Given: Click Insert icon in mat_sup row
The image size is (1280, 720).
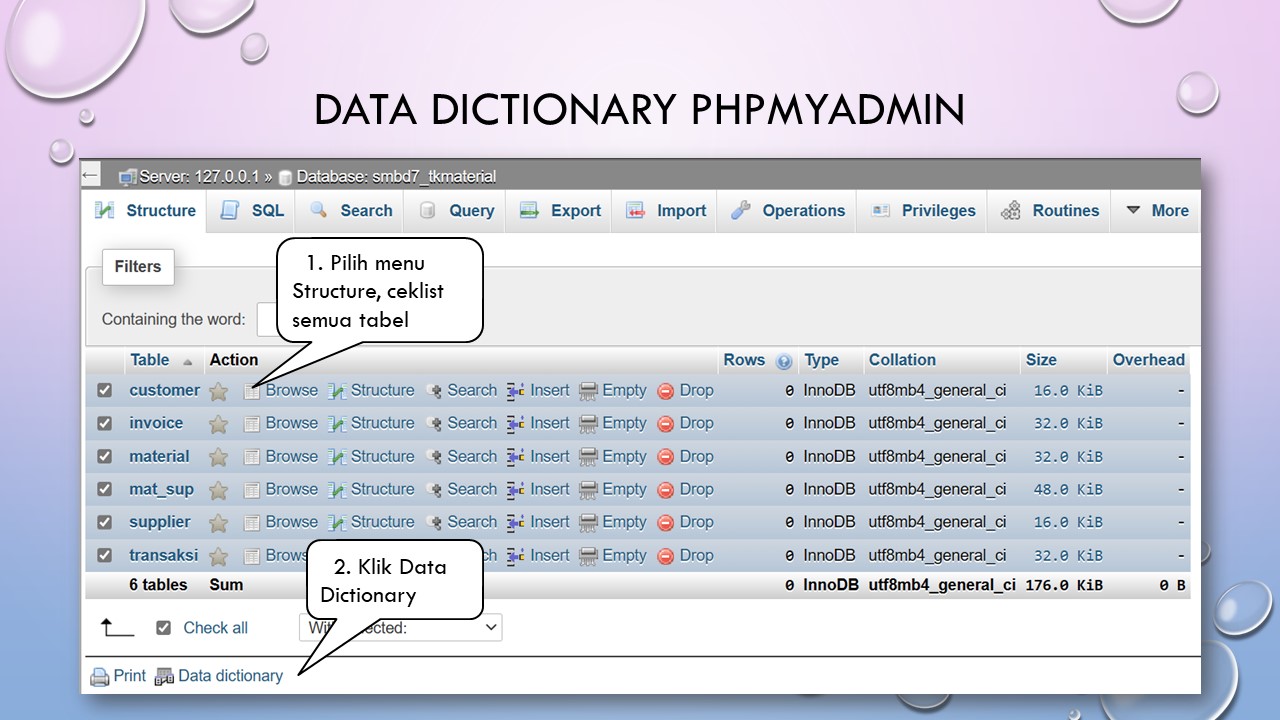Looking at the screenshot, I should coord(516,490).
